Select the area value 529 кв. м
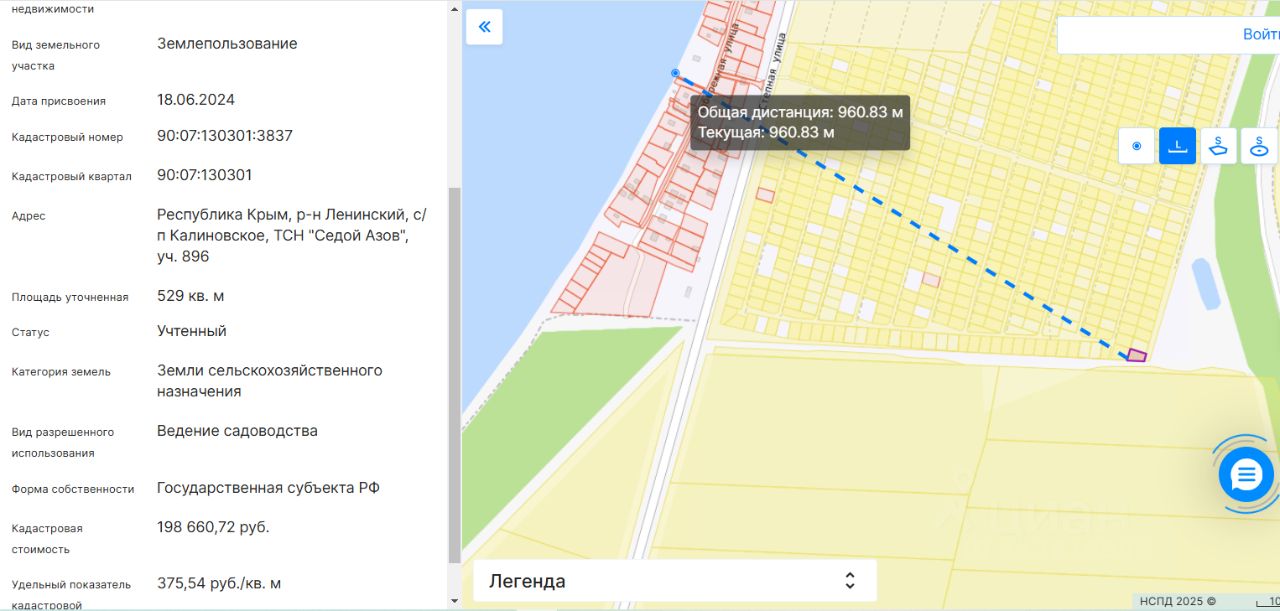Screen dimensions: 1280x611 tap(190, 296)
